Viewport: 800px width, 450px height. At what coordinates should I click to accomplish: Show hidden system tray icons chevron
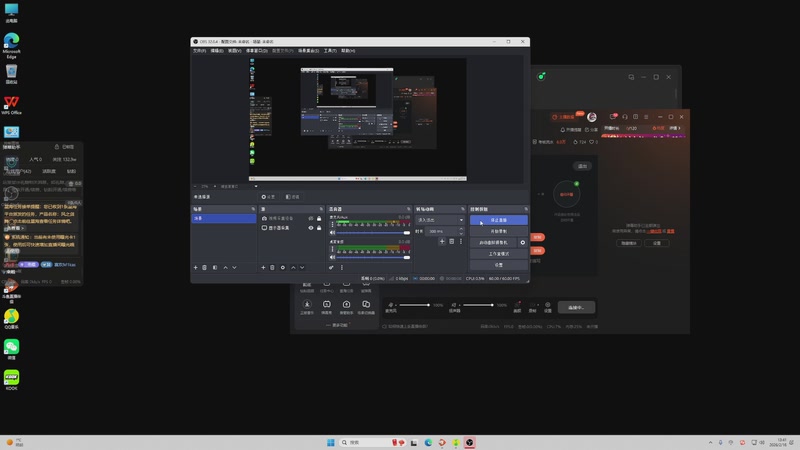(710, 442)
